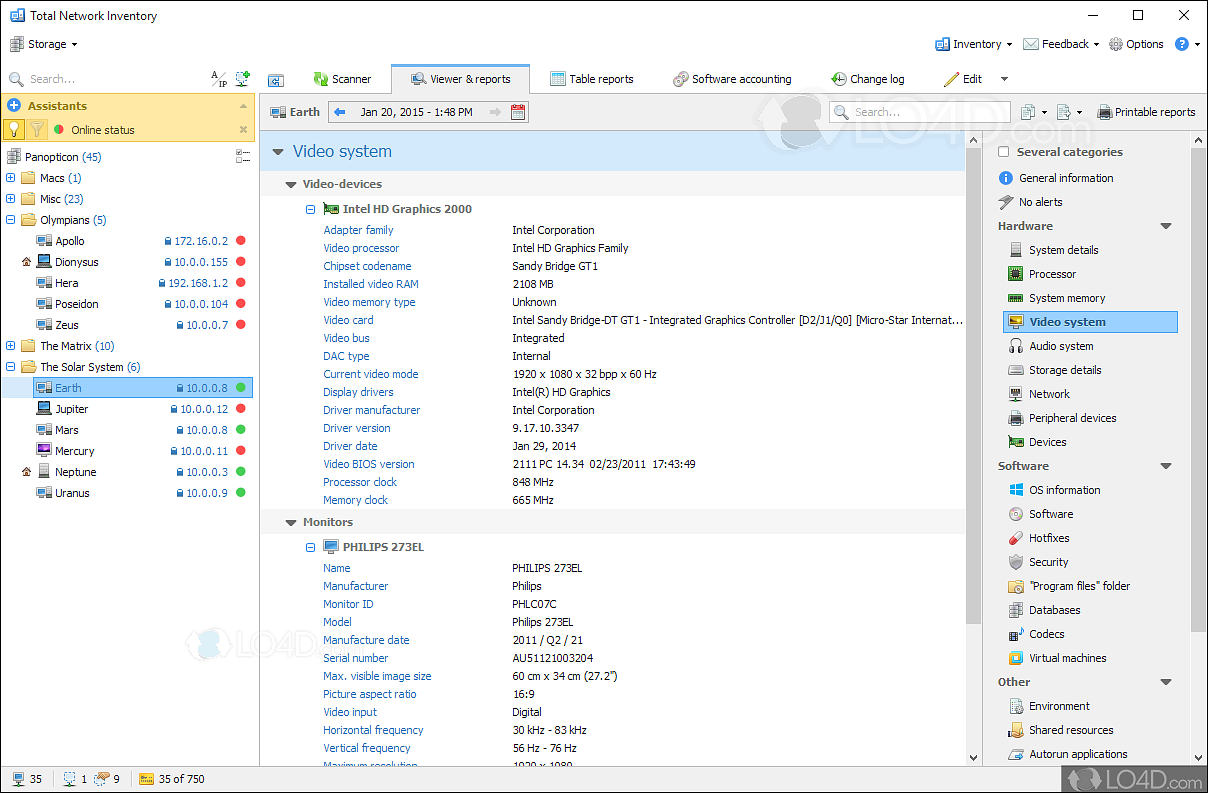Collapse the Hardware section in sidebar
Screen dimensions: 1208x793
1165,226
